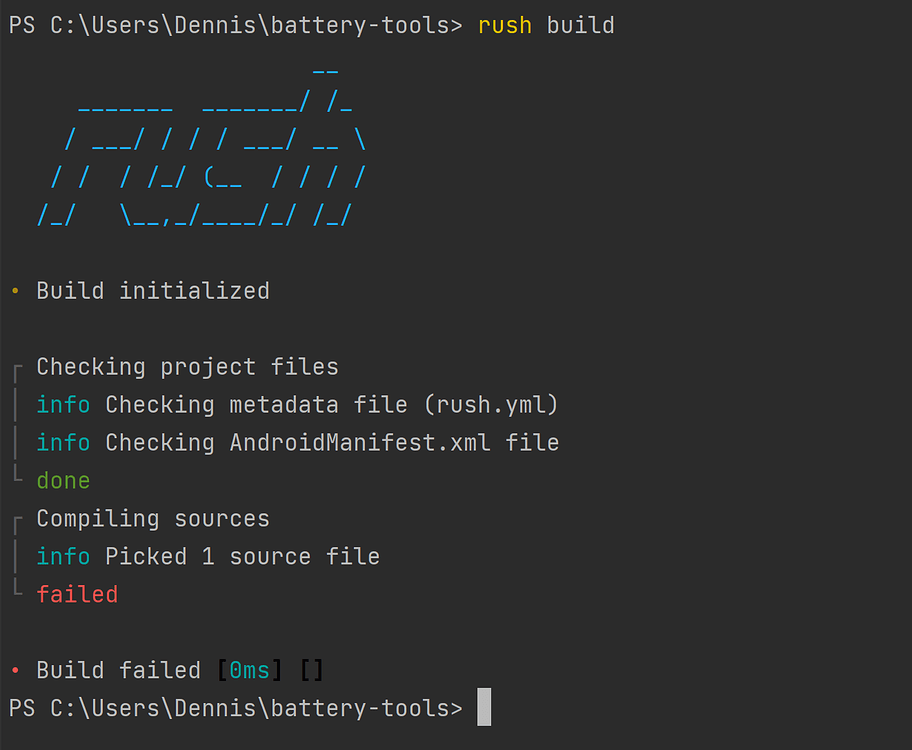
Task: Select the Build failed summary line
Action: (118, 669)
